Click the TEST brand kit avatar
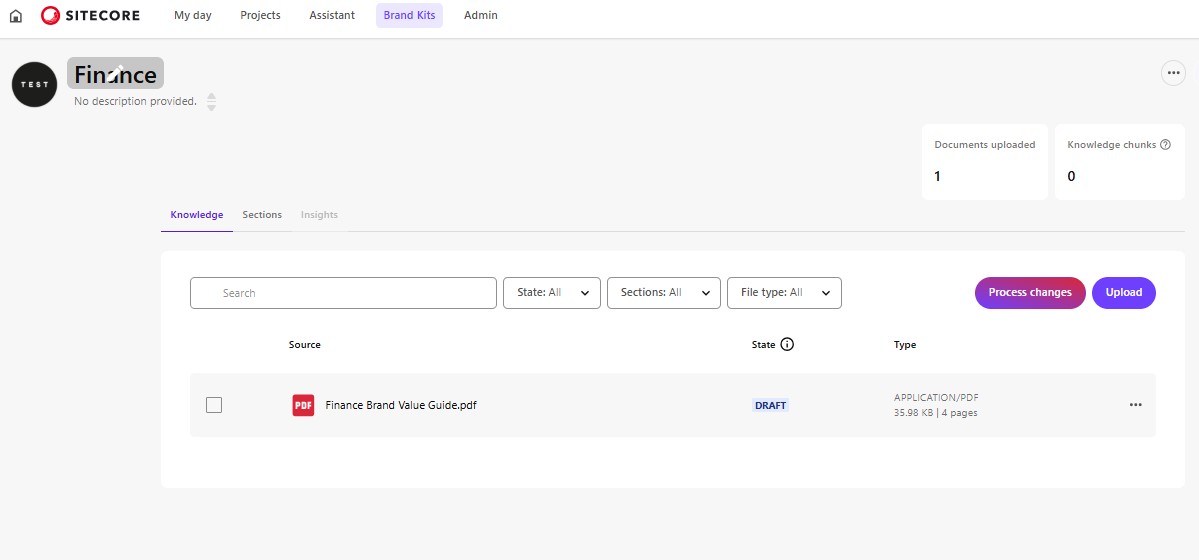The height and width of the screenshot is (560, 1199). (x=34, y=84)
